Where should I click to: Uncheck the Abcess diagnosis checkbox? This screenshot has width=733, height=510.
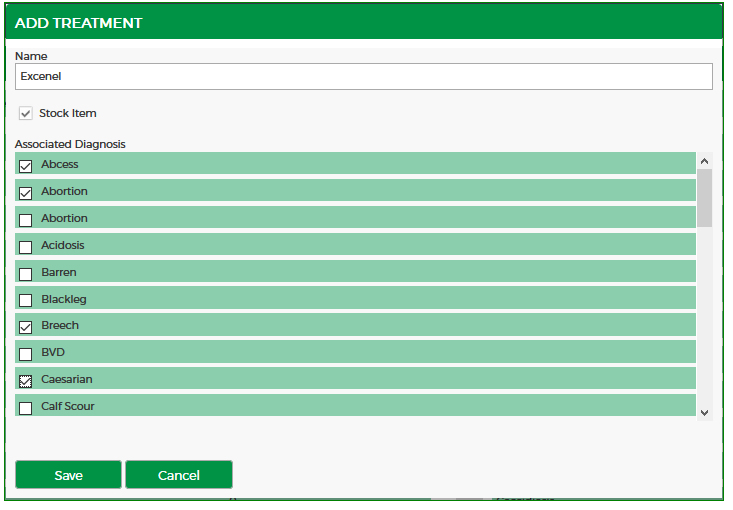click(x=26, y=166)
